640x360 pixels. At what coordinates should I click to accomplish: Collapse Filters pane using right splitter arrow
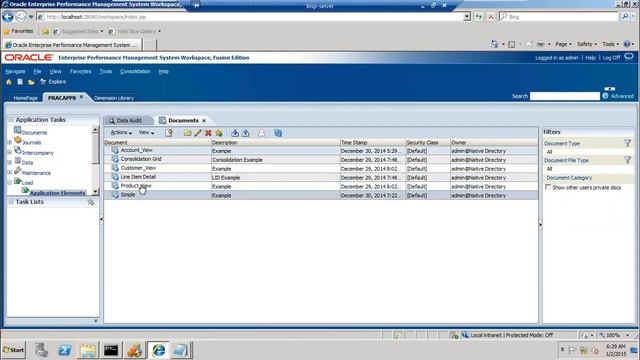(x=540, y=224)
